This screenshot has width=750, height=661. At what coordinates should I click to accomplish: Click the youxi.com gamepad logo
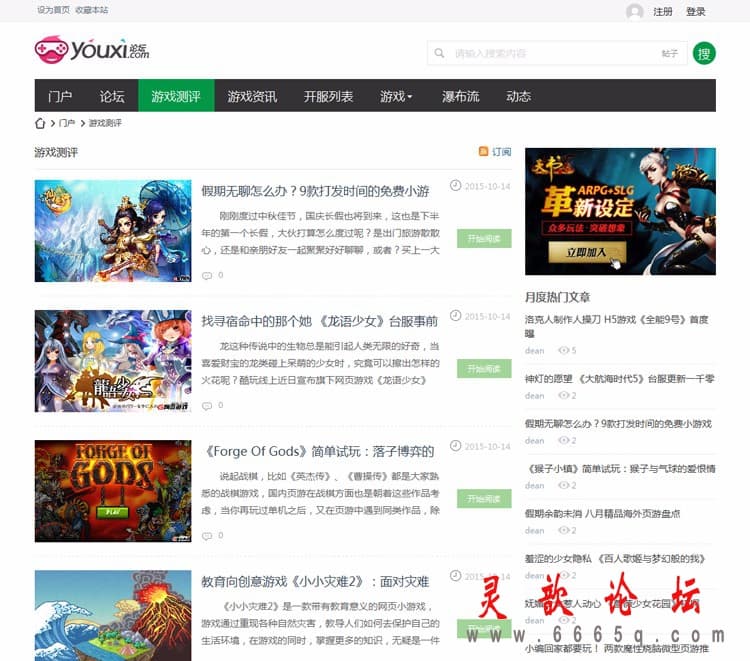[x=92, y=49]
